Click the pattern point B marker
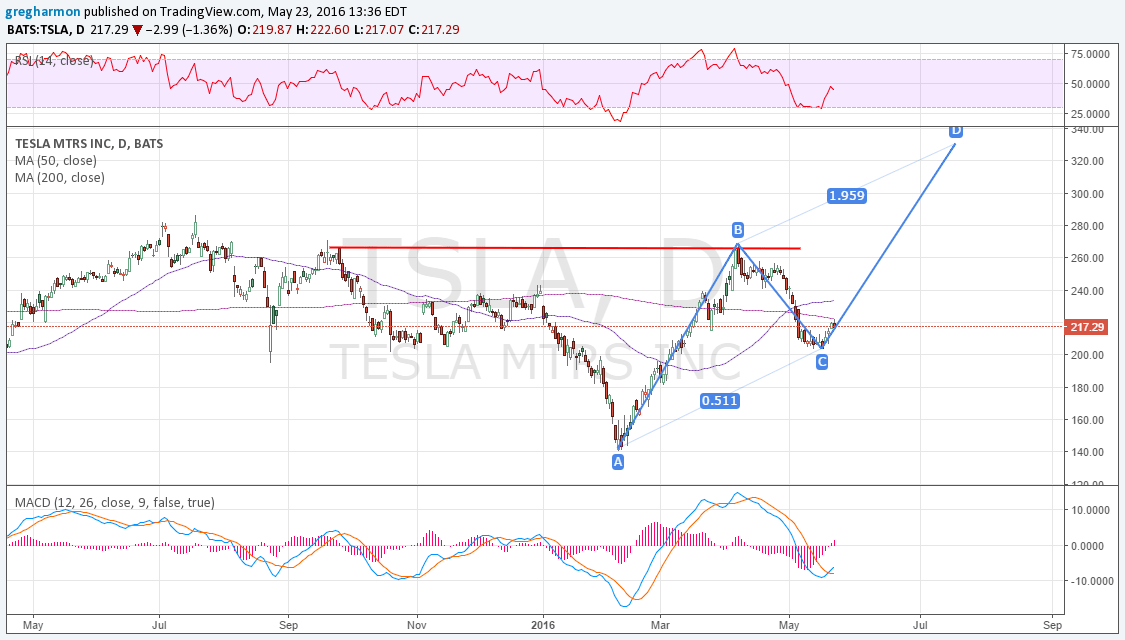The height and width of the screenshot is (640, 1125). 738,230
